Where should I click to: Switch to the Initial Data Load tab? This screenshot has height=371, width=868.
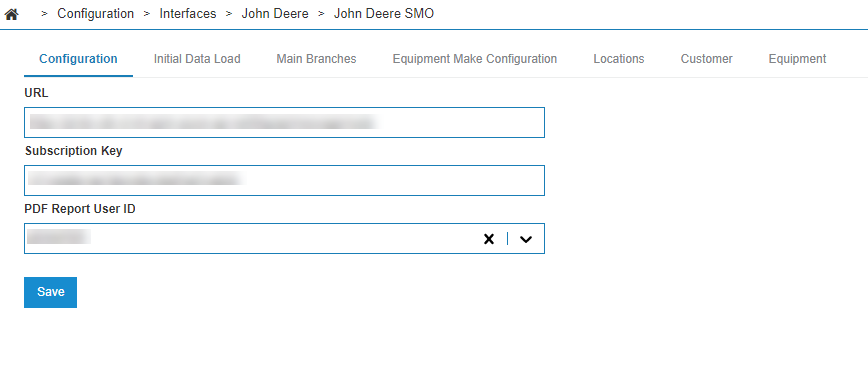pyautogui.click(x=197, y=59)
